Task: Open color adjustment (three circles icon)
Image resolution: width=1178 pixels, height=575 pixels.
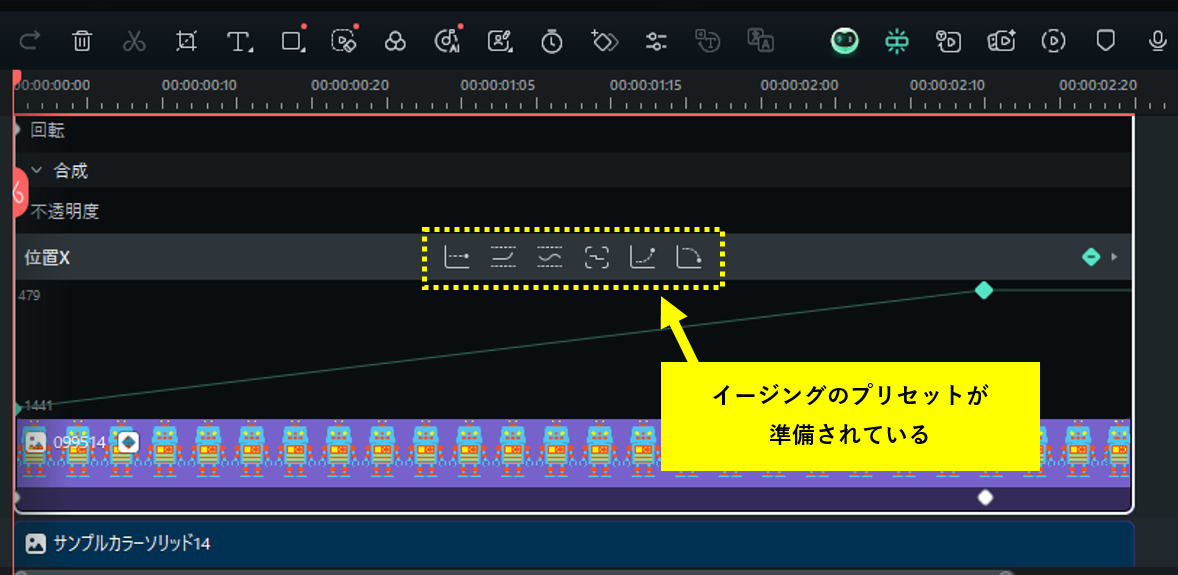Action: click(x=395, y=41)
